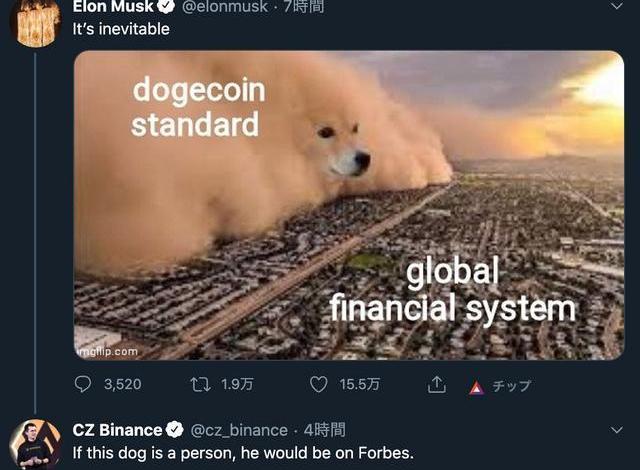Open the share tweet icon

[436, 384]
